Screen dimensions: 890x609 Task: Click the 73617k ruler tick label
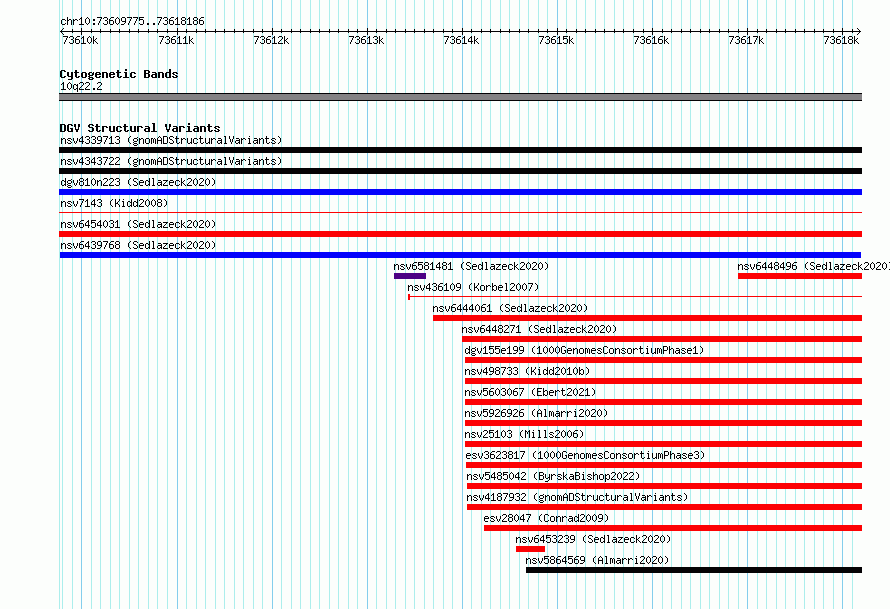(746, 40)
